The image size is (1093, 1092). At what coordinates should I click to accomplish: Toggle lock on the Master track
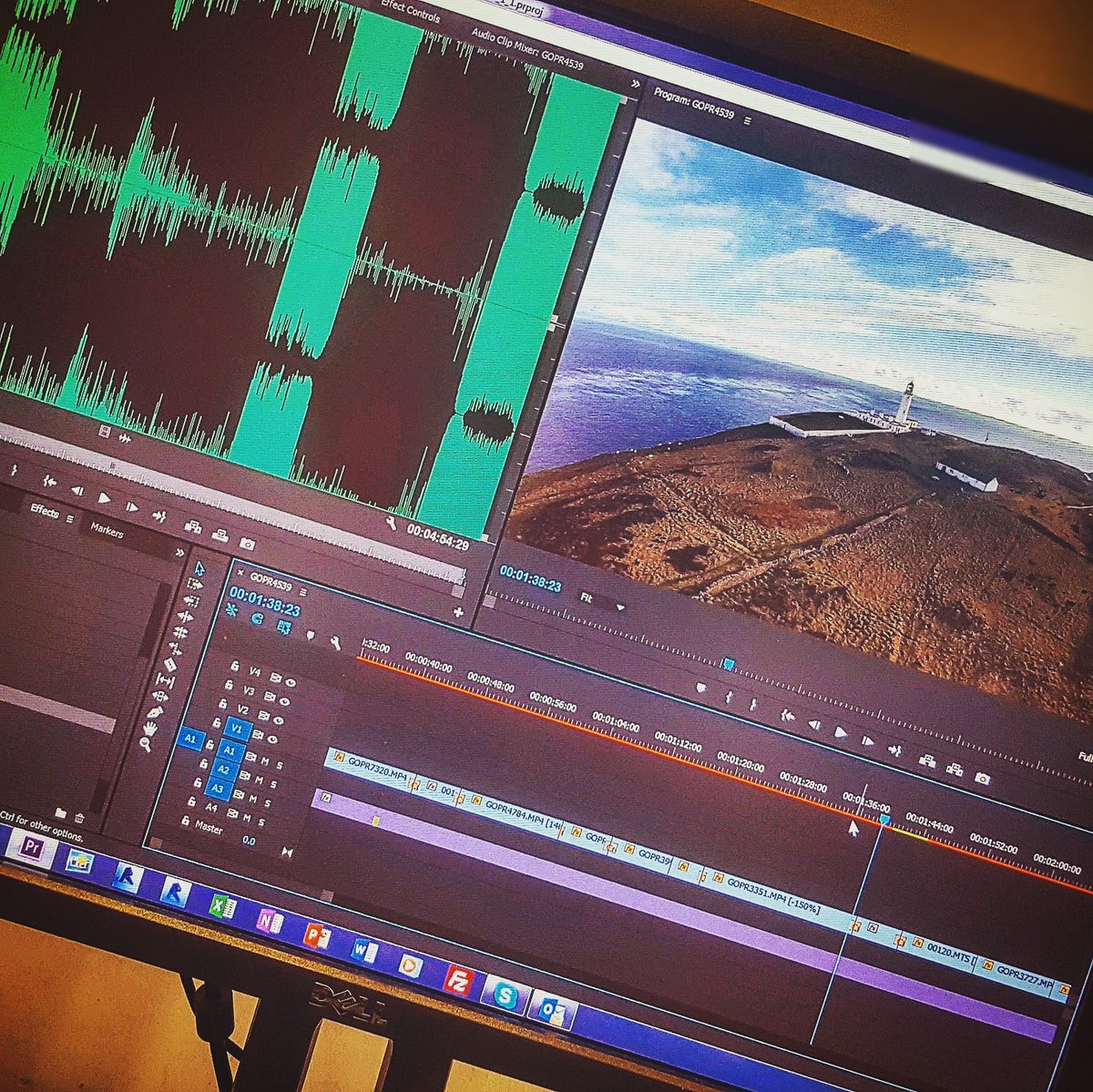[185, 821]
